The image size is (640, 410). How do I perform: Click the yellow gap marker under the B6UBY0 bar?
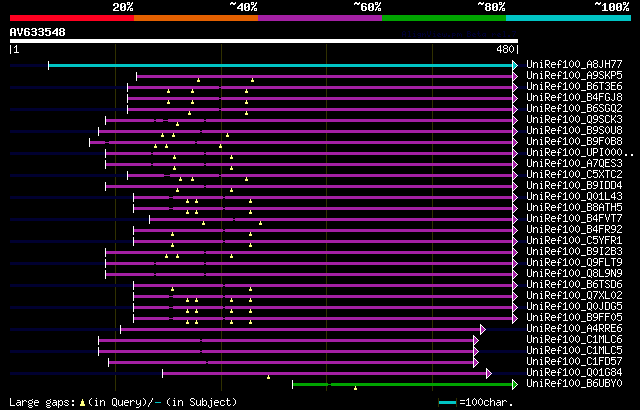[x=356, y=388]
